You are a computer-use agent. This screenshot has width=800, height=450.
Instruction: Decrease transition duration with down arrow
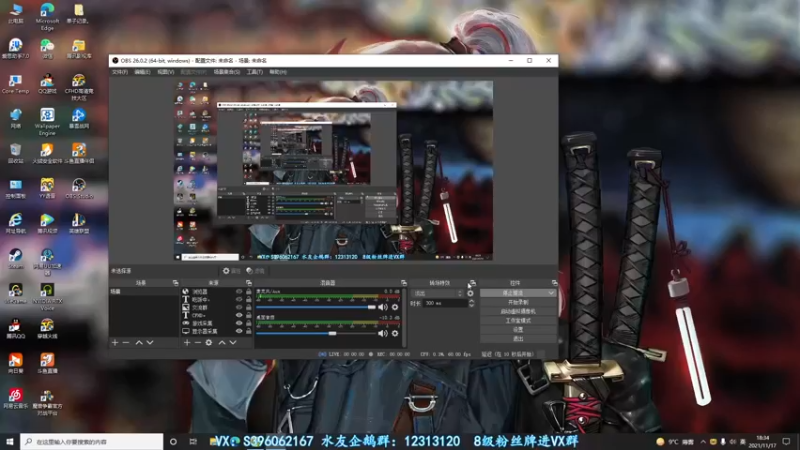pyautogui.click(x=471, y=305)
